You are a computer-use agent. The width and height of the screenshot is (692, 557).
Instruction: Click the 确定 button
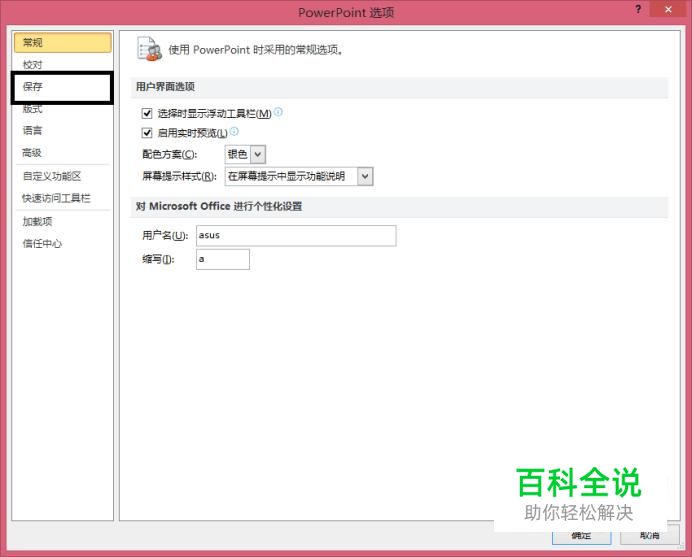[582, 536]
